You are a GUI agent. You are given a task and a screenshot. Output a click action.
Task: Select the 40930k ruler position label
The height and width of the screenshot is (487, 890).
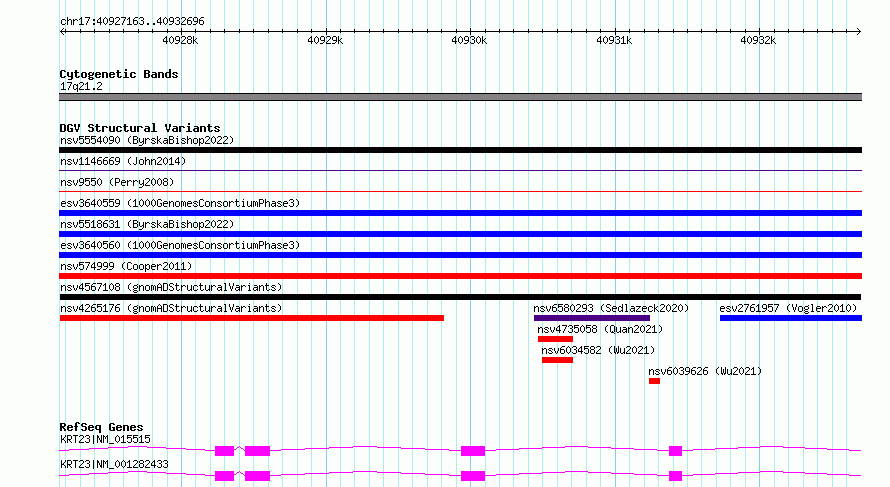tap(469, 40)
